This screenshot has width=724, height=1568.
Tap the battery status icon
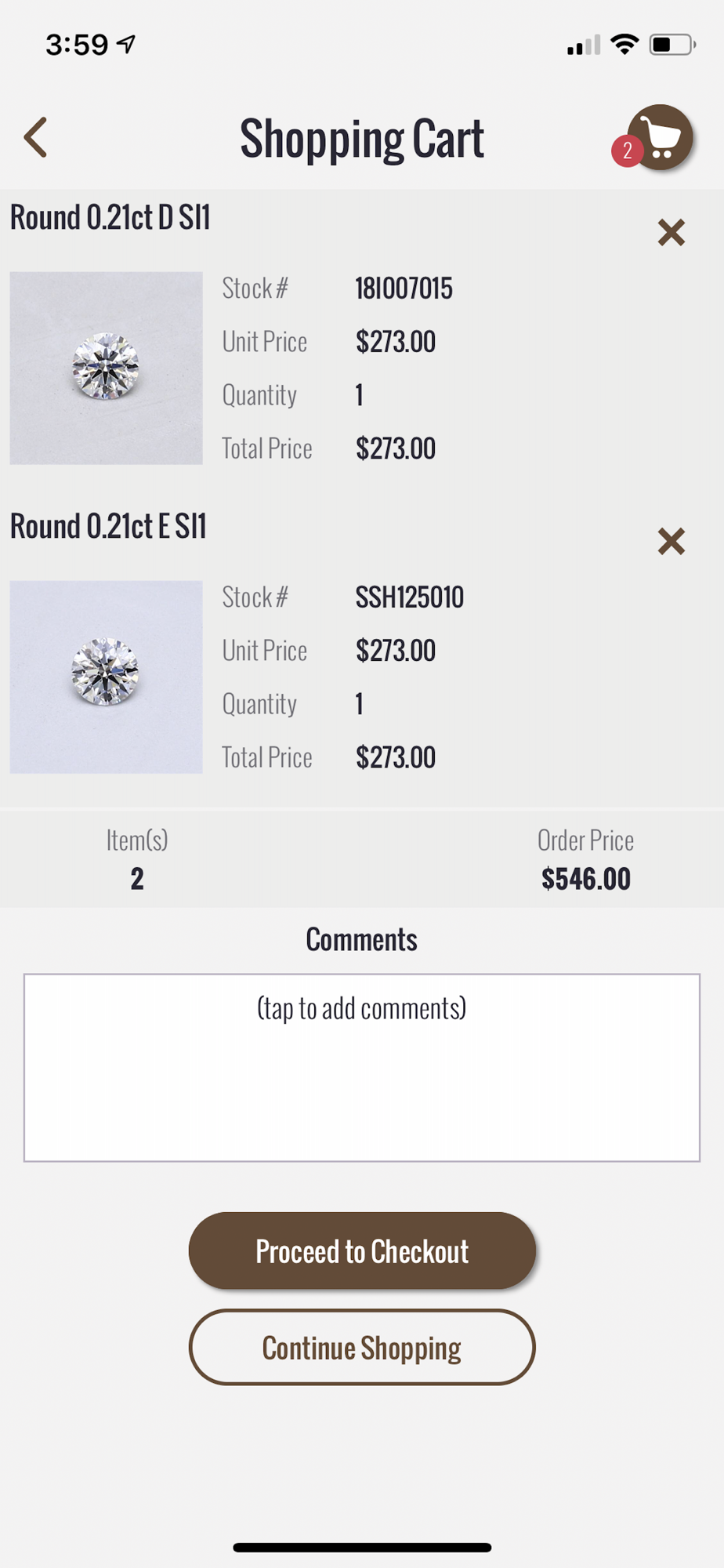point(673,45)
